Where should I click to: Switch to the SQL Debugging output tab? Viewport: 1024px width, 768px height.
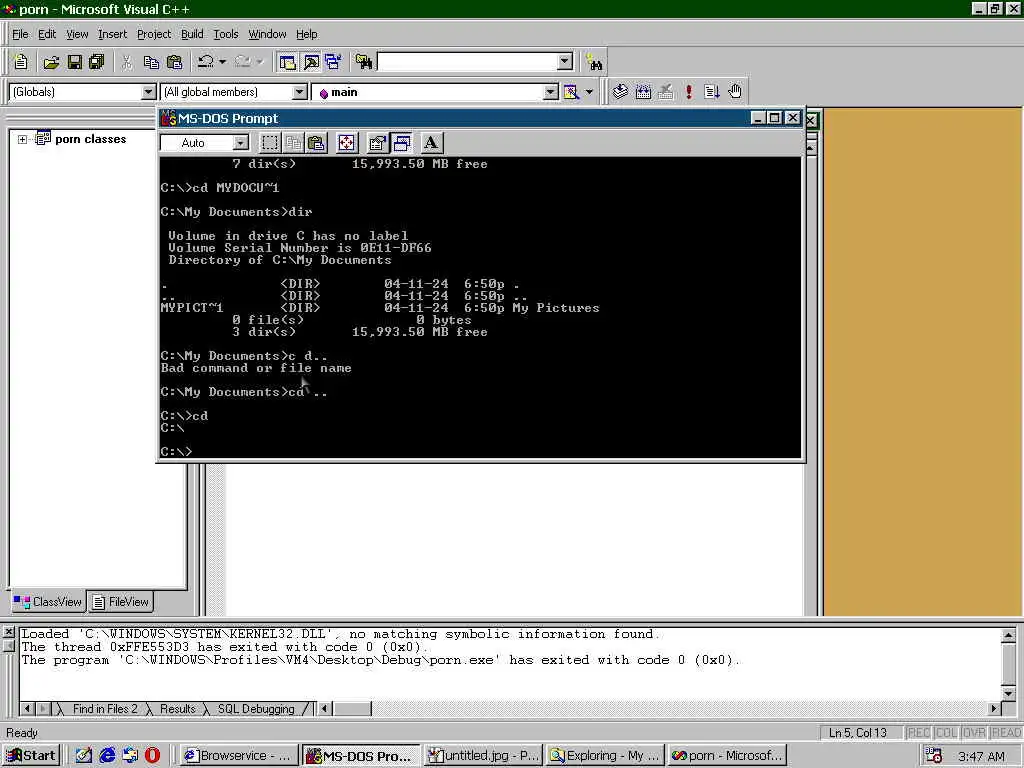[x=256, y=709]
